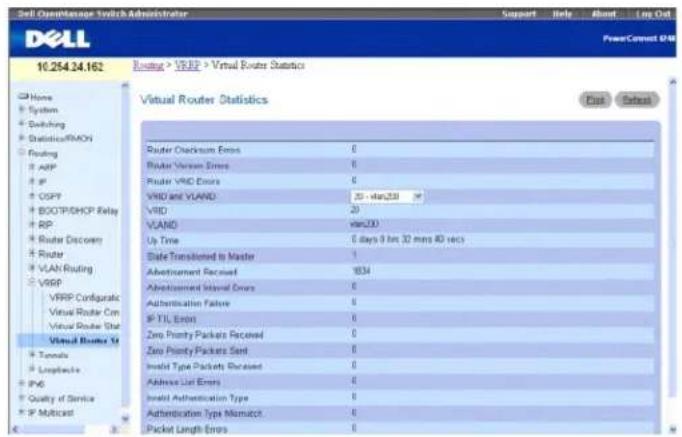Open the About link
Screen dimensions: 682x437
coord(604,14)
